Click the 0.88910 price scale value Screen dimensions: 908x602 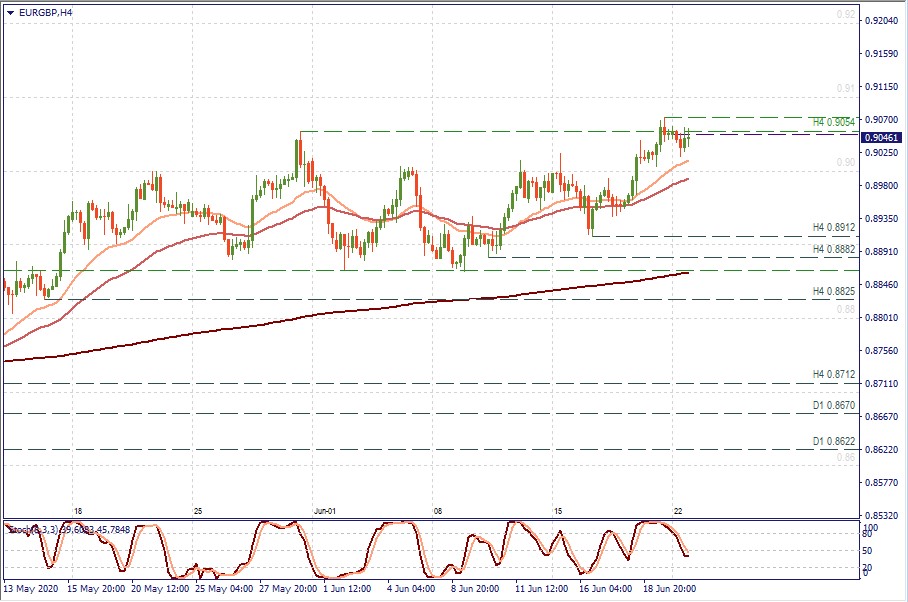coord(882,252)
